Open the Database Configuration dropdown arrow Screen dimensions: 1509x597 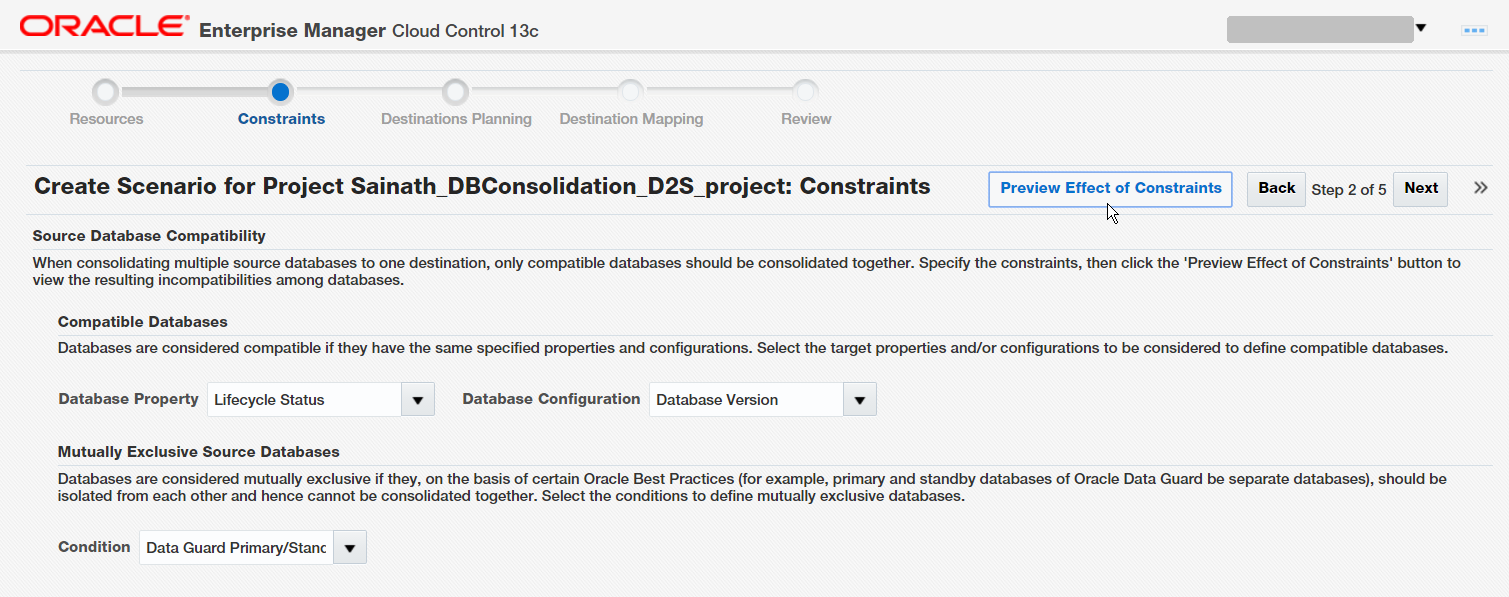860,399
